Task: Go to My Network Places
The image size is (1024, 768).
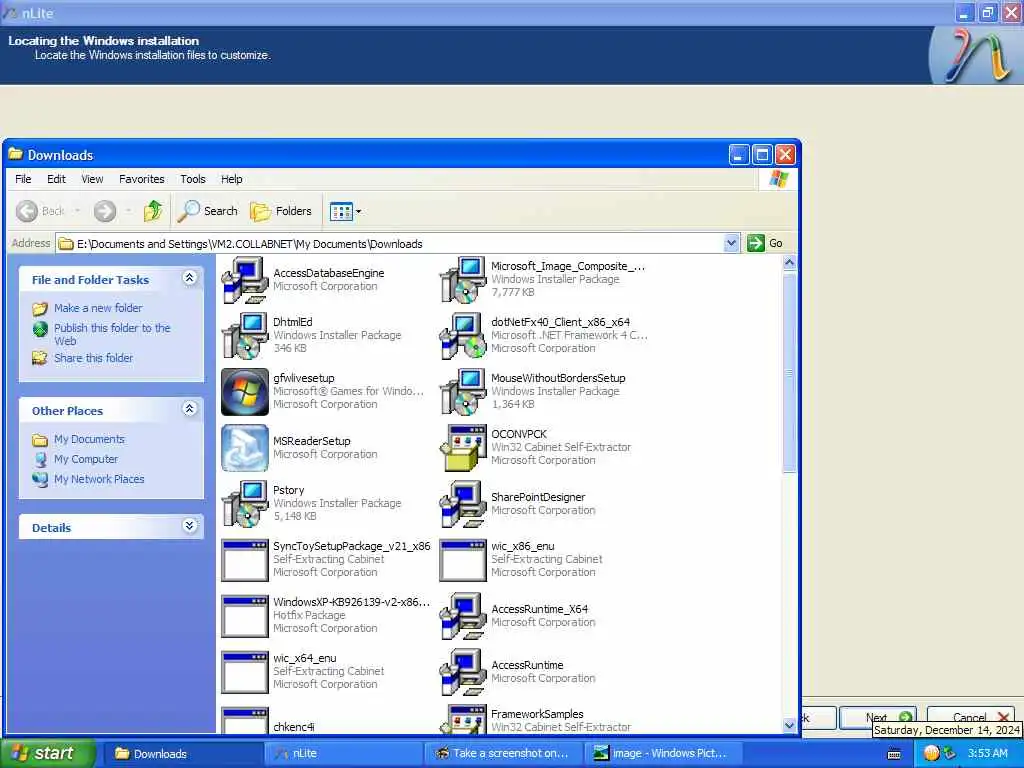Action: (x=99, y=479)
